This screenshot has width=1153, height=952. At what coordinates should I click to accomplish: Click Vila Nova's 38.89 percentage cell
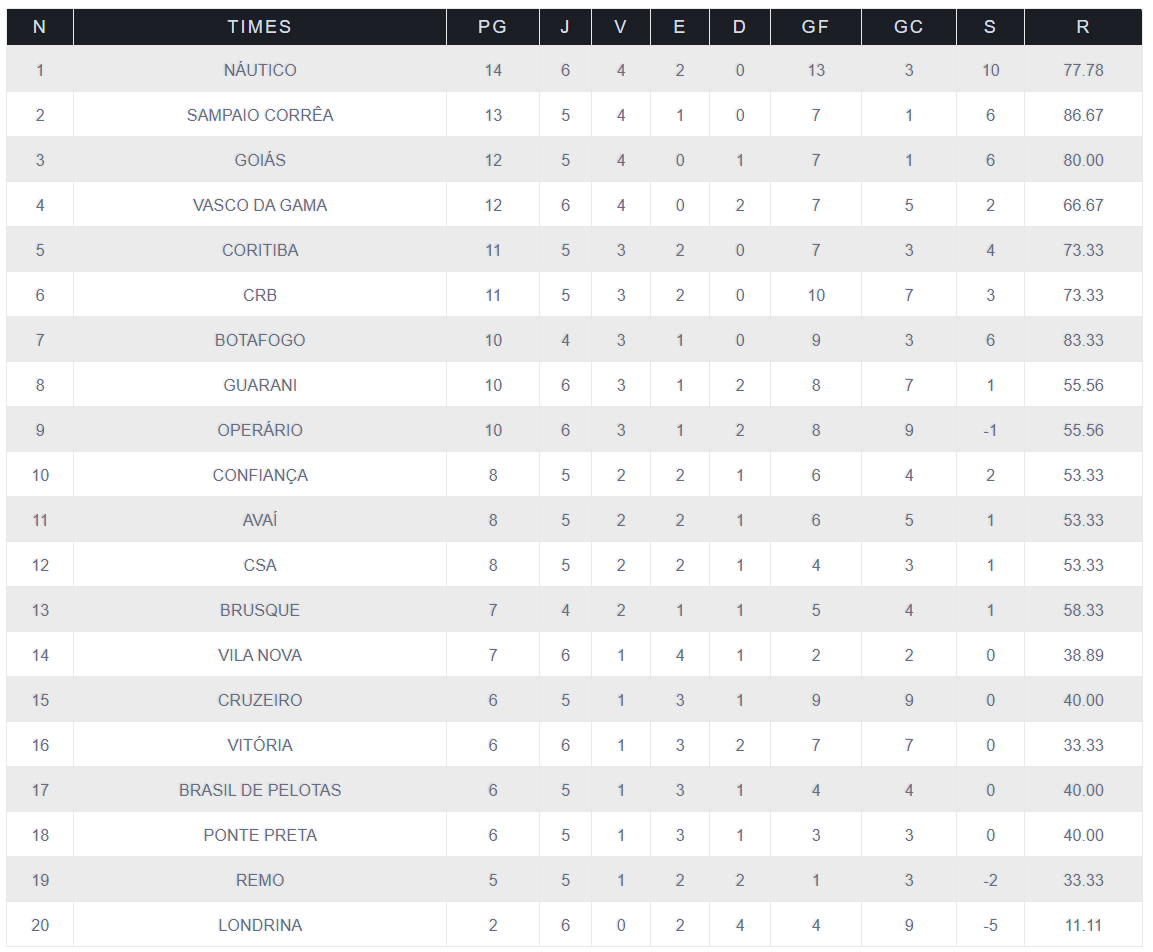tap(1083, 655)
